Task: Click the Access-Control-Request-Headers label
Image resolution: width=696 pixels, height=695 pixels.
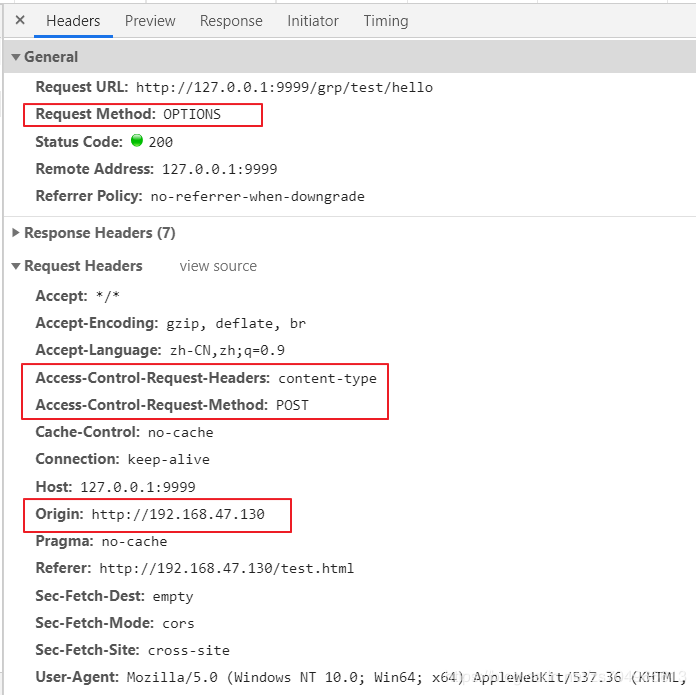Action: (153, 378)
